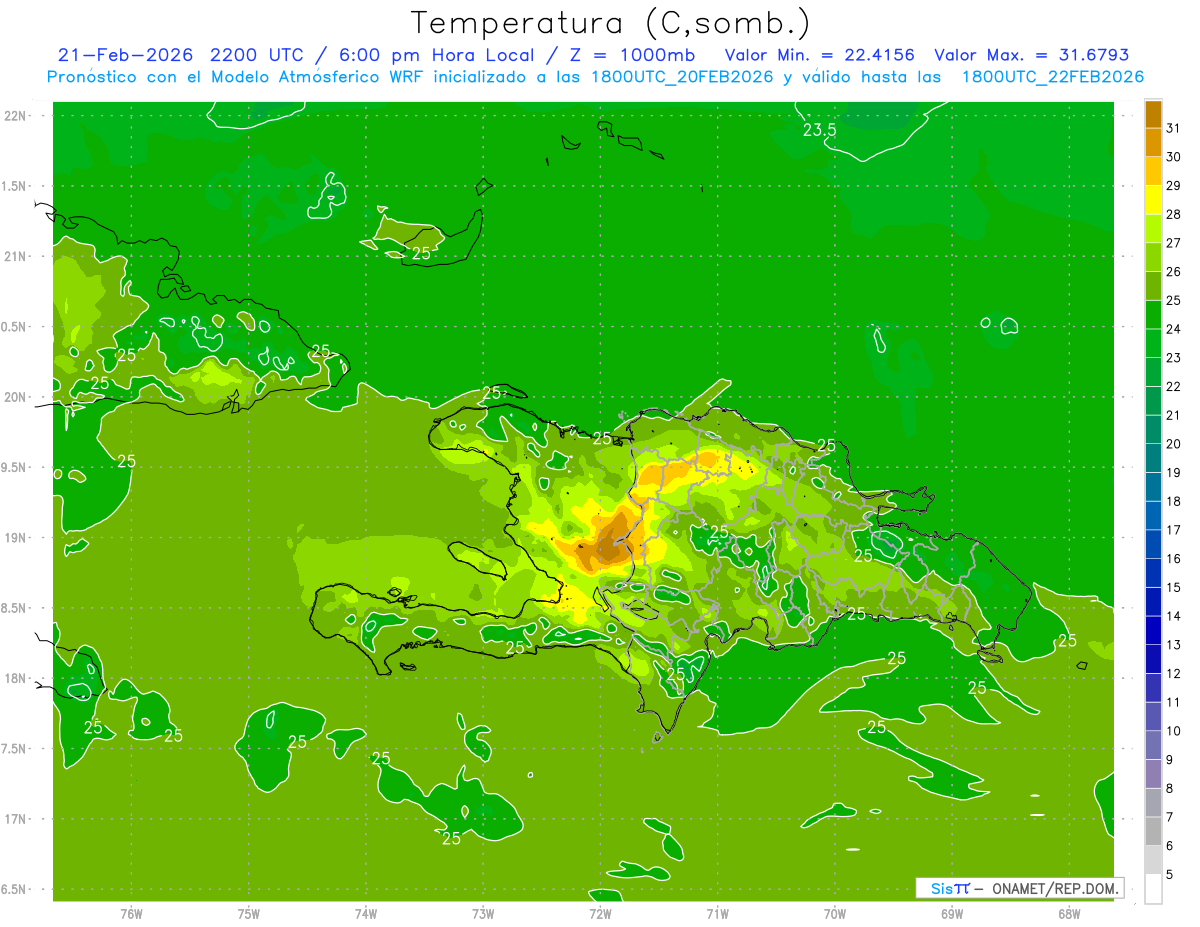Click the purple legend swatch between 9 and 10
The width and height of the screenshot is (1200, 927).
tap(1153, 745)
